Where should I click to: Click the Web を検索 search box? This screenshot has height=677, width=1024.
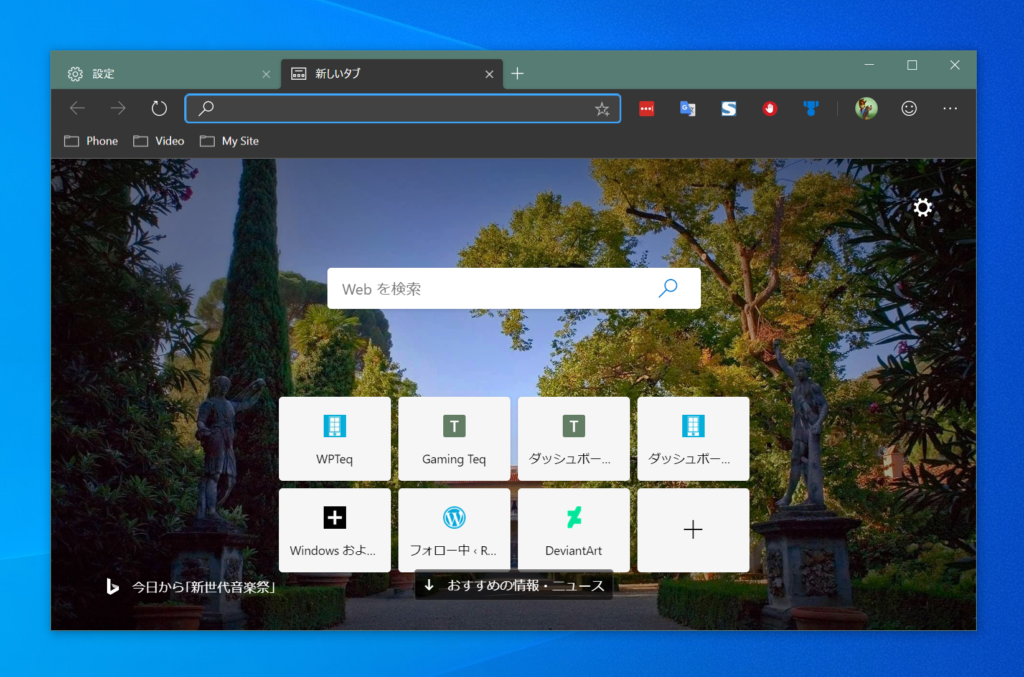(500, 288)
